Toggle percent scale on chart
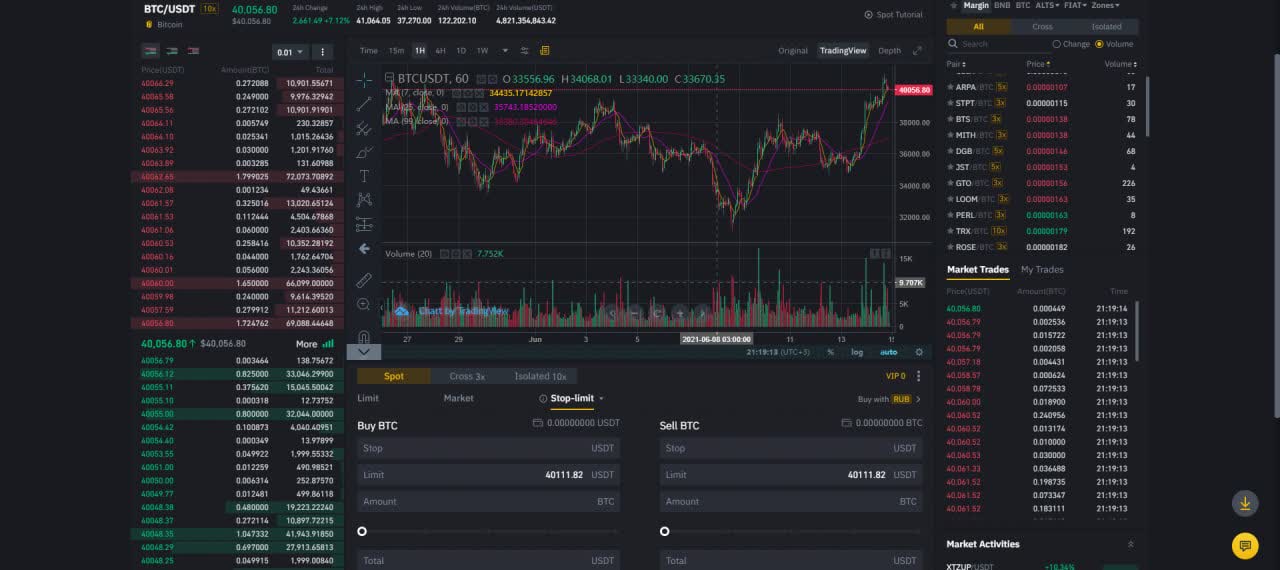This screenshot has height=570, width=1280. [830, 352]
